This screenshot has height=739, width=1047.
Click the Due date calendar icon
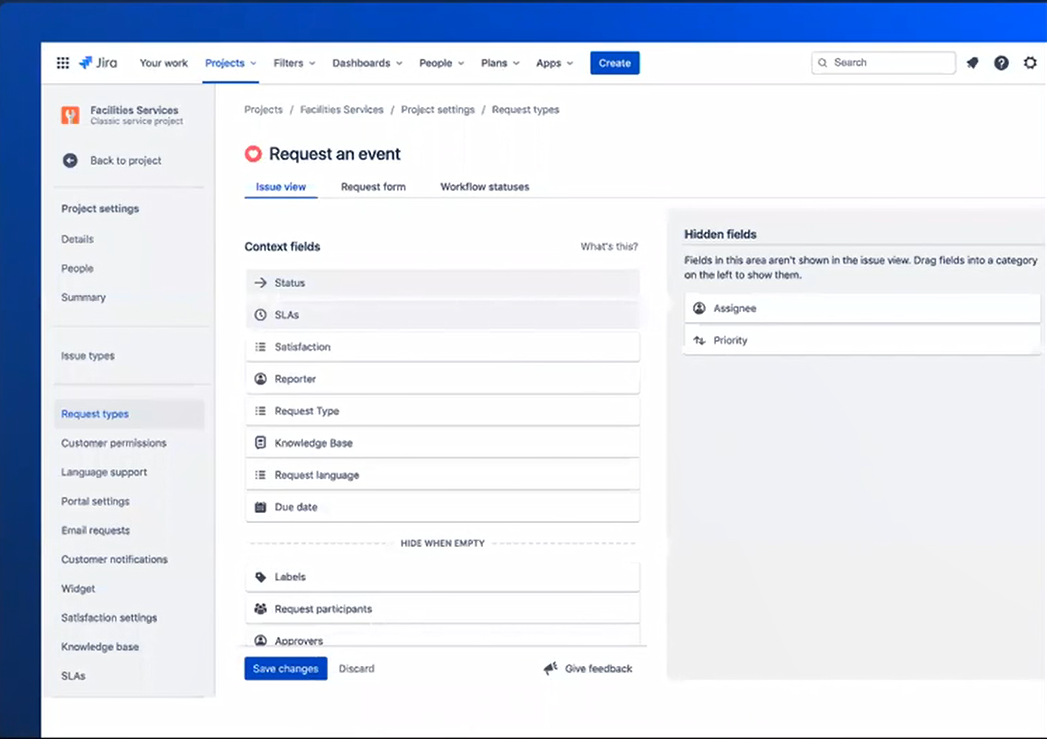pos(260,507)
